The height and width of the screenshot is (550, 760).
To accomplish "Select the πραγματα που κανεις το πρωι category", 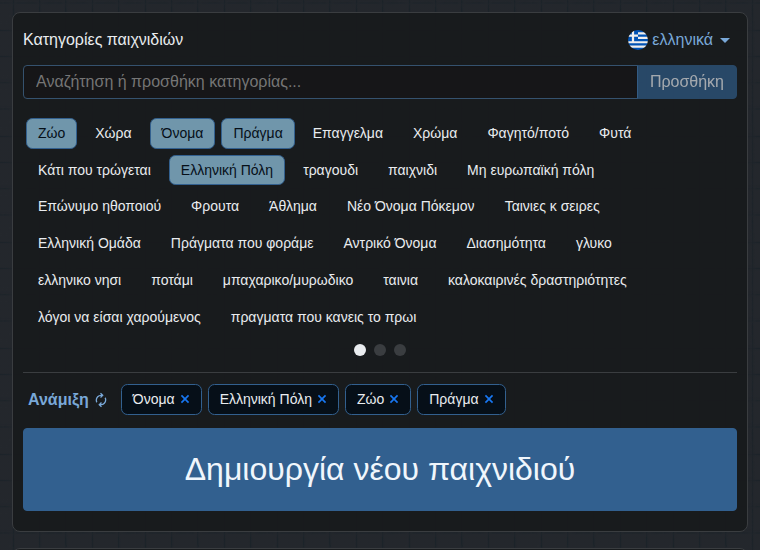I will tap(324, 317).
